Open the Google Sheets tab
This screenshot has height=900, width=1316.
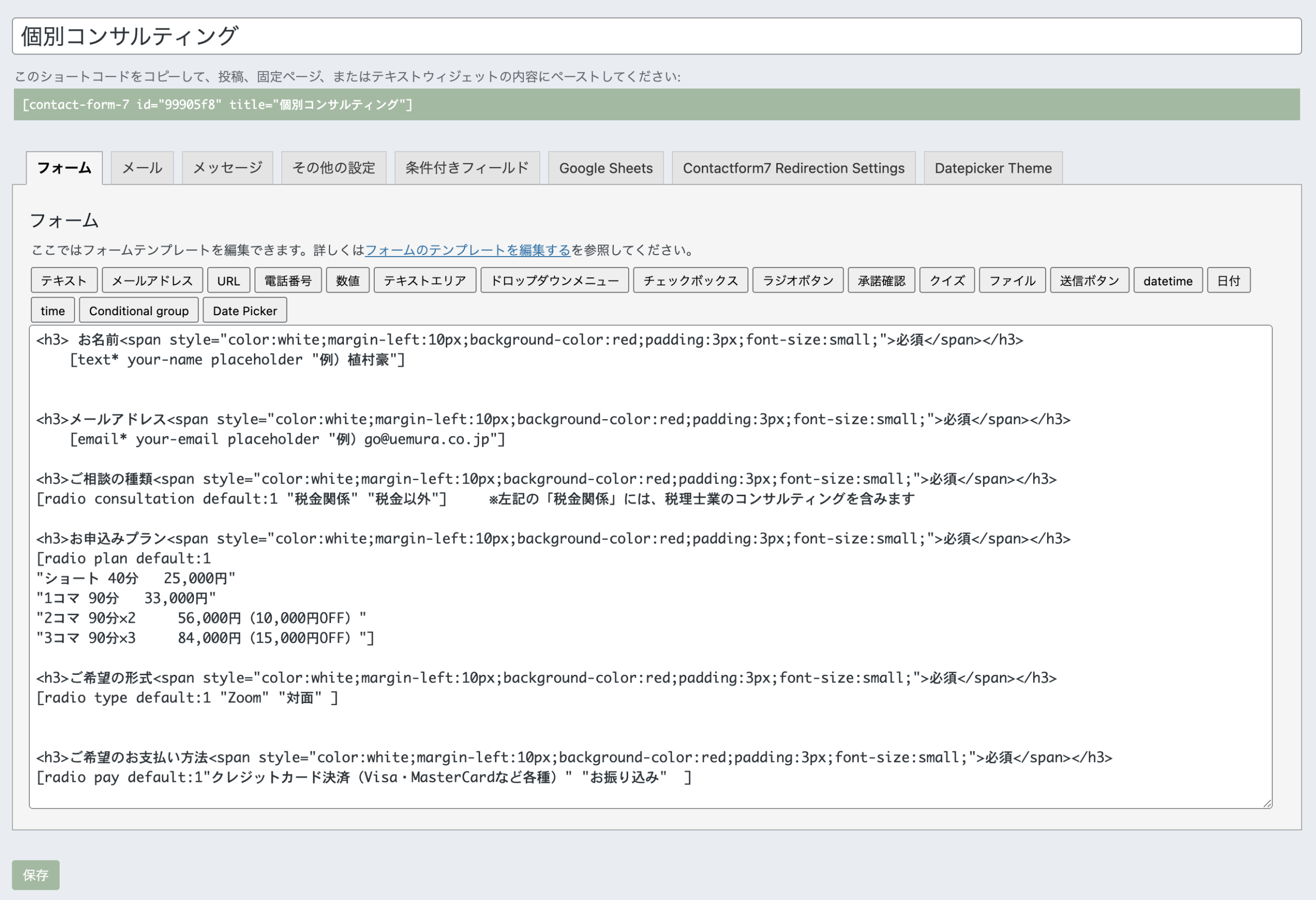(x=606, y=168)
